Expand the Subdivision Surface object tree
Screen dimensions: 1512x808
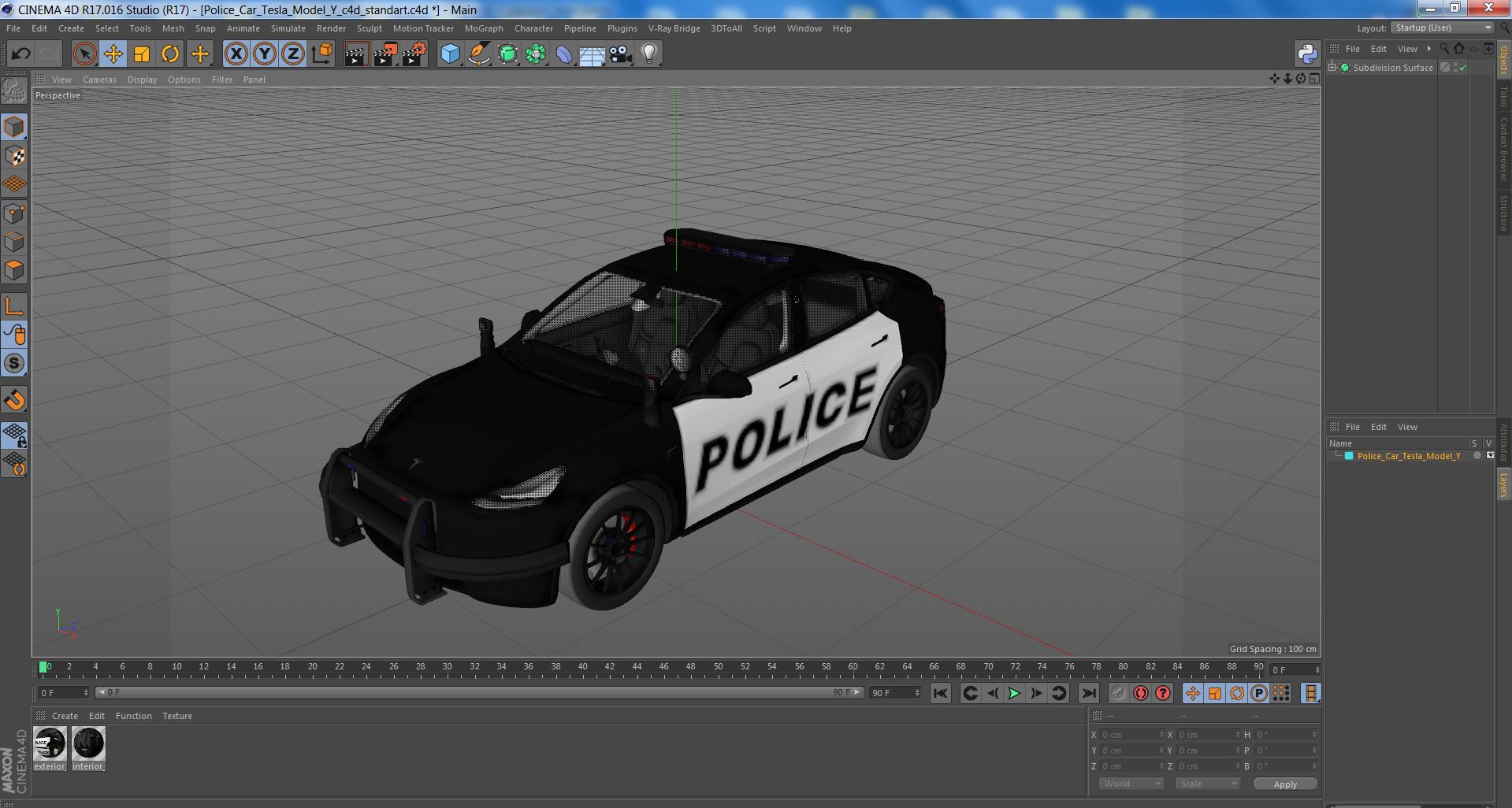click(1332, 68)
